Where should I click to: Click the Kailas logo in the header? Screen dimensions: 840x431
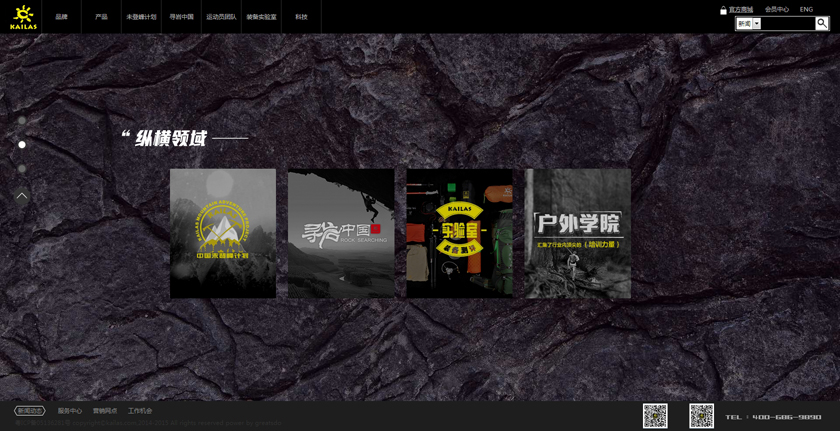(x=22, y=17)
